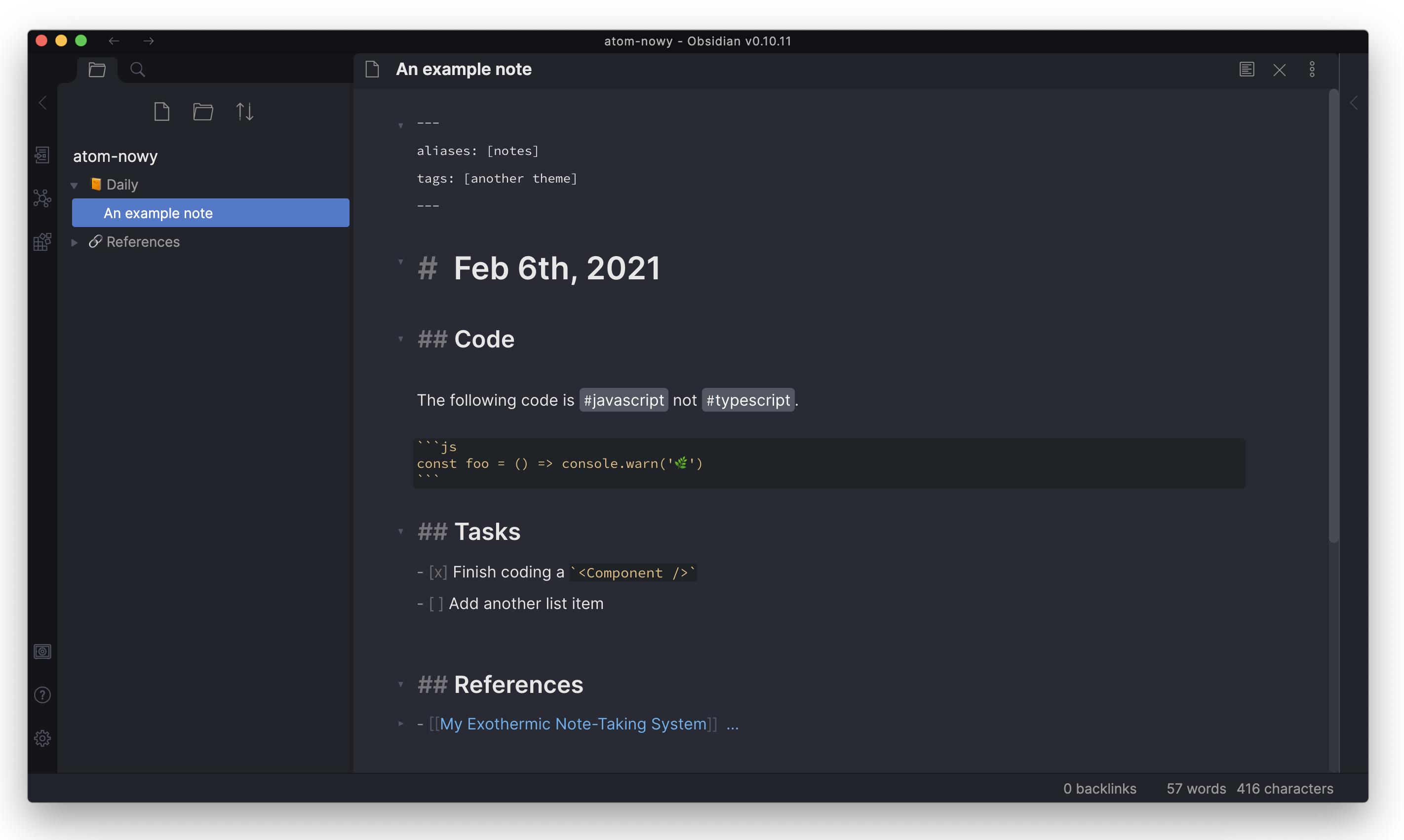Open the help question mark icon
The width and height of the screenshot is (1404, 840).
coord(42,695)
